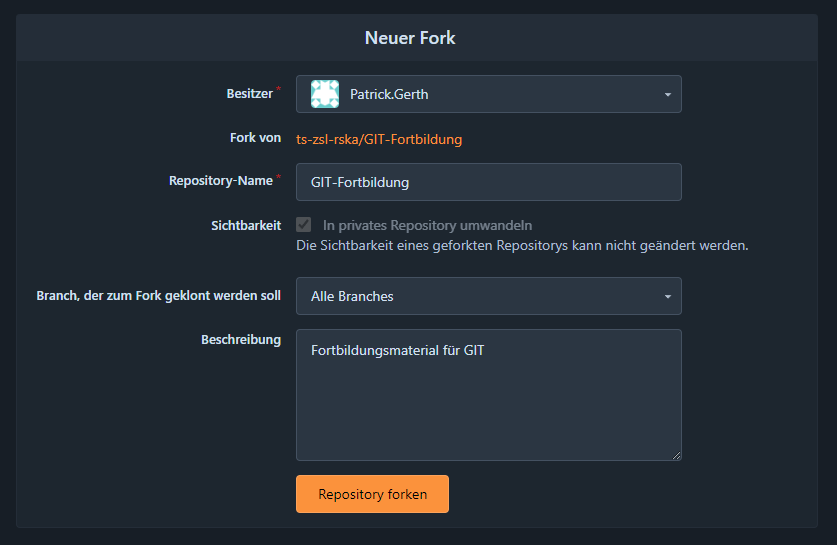The height and width of the screenshot is (545, 837).
Task: Focus the Repository-Name input field
Action: click(488, 182)
